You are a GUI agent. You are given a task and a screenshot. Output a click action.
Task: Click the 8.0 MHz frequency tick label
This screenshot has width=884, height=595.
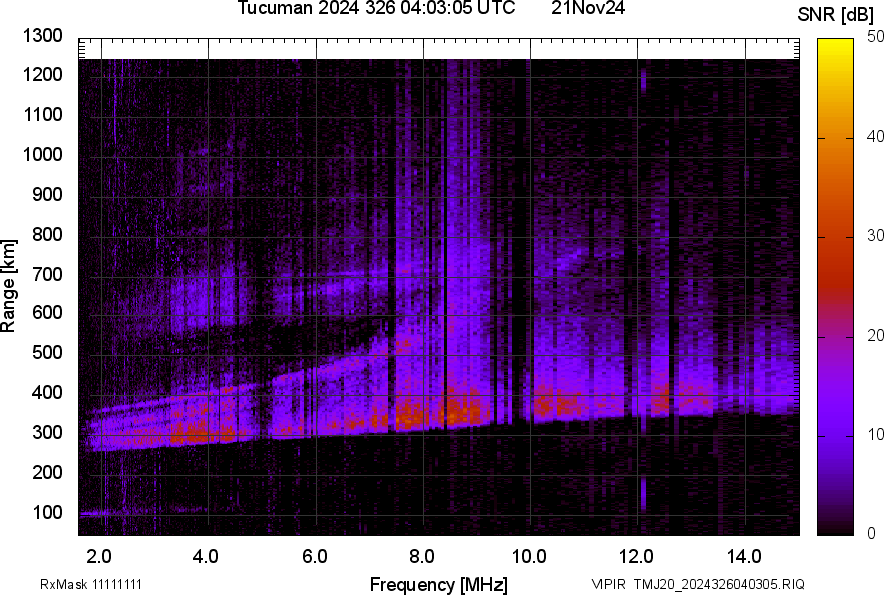pyautogui.click(x=422, y=556)
